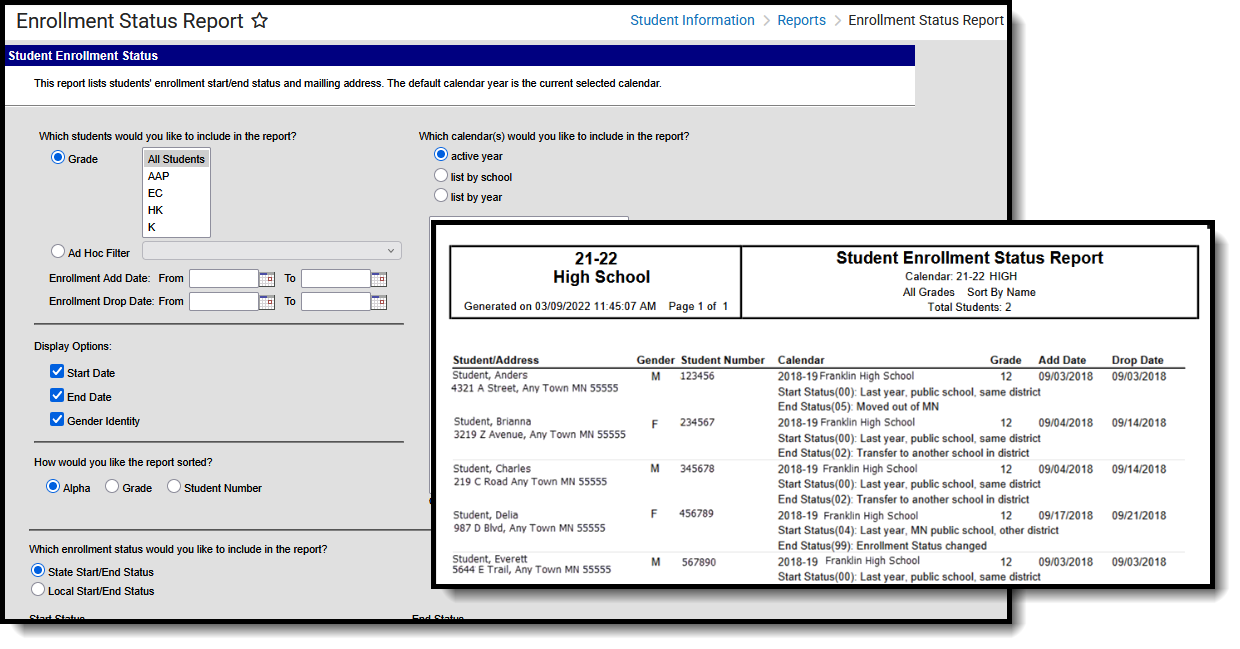Image resolution: width=1240 pixels, height=649 pixels.
Task: Click Add Date column header in report
Action: (1062, 360)
